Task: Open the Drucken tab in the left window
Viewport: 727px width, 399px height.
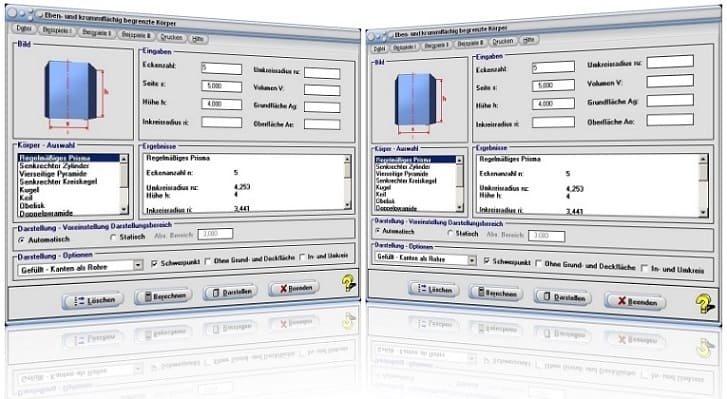Action: click(x=172, y=37)
